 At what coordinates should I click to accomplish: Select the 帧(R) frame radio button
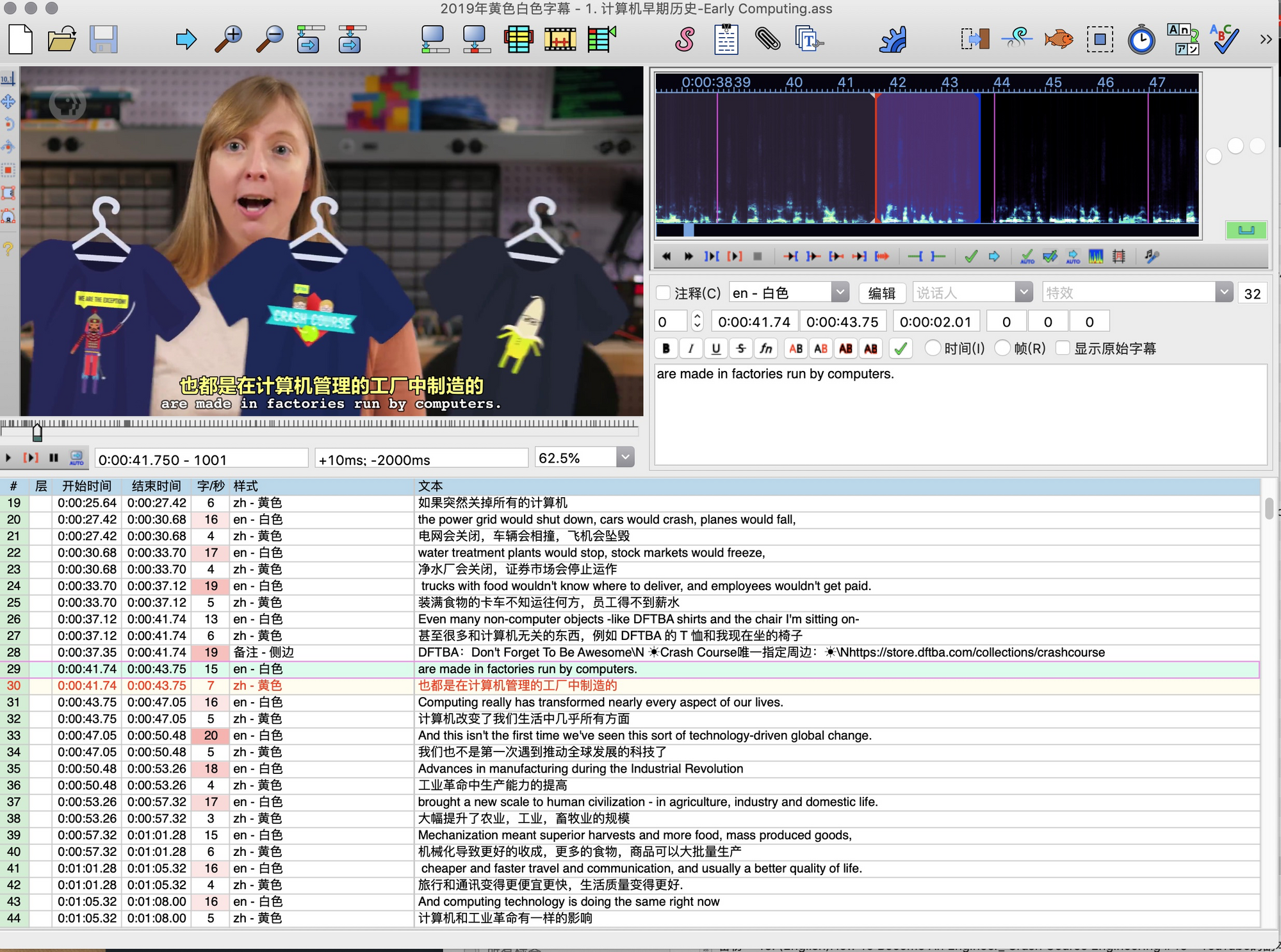click(1003, 348)
